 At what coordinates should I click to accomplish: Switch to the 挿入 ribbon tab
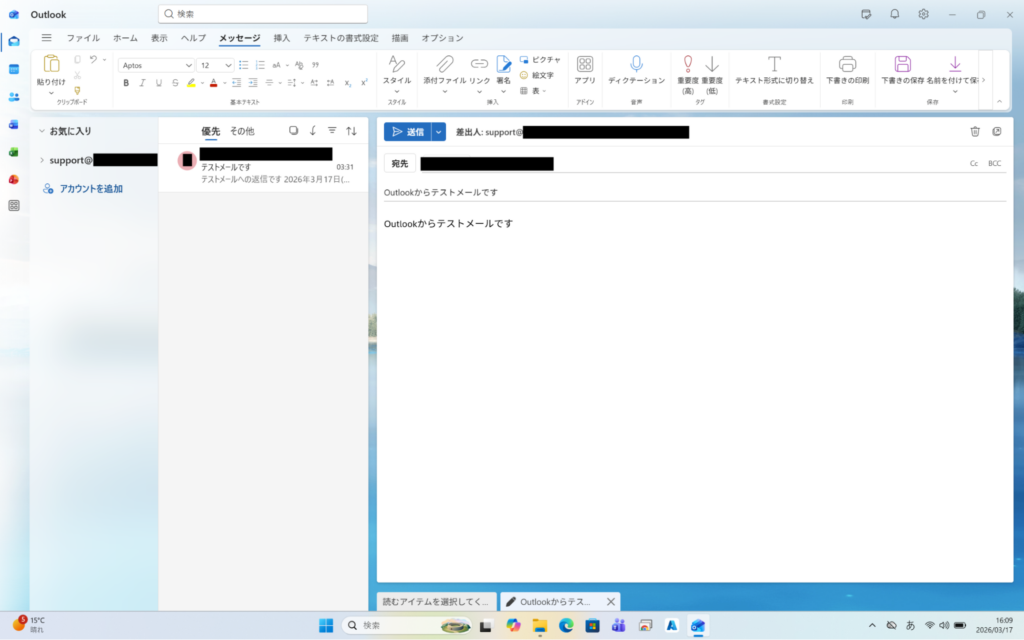(281, 38)
